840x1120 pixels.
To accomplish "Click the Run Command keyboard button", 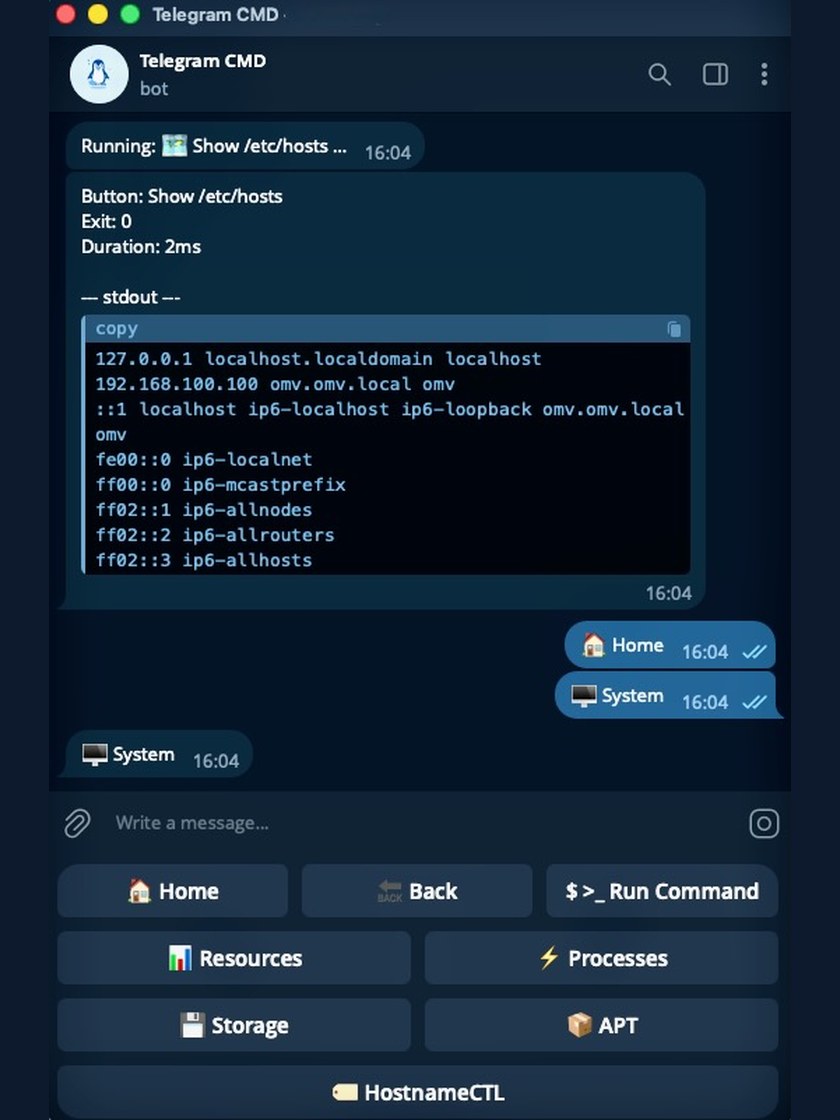I will (x=662, y=891).
